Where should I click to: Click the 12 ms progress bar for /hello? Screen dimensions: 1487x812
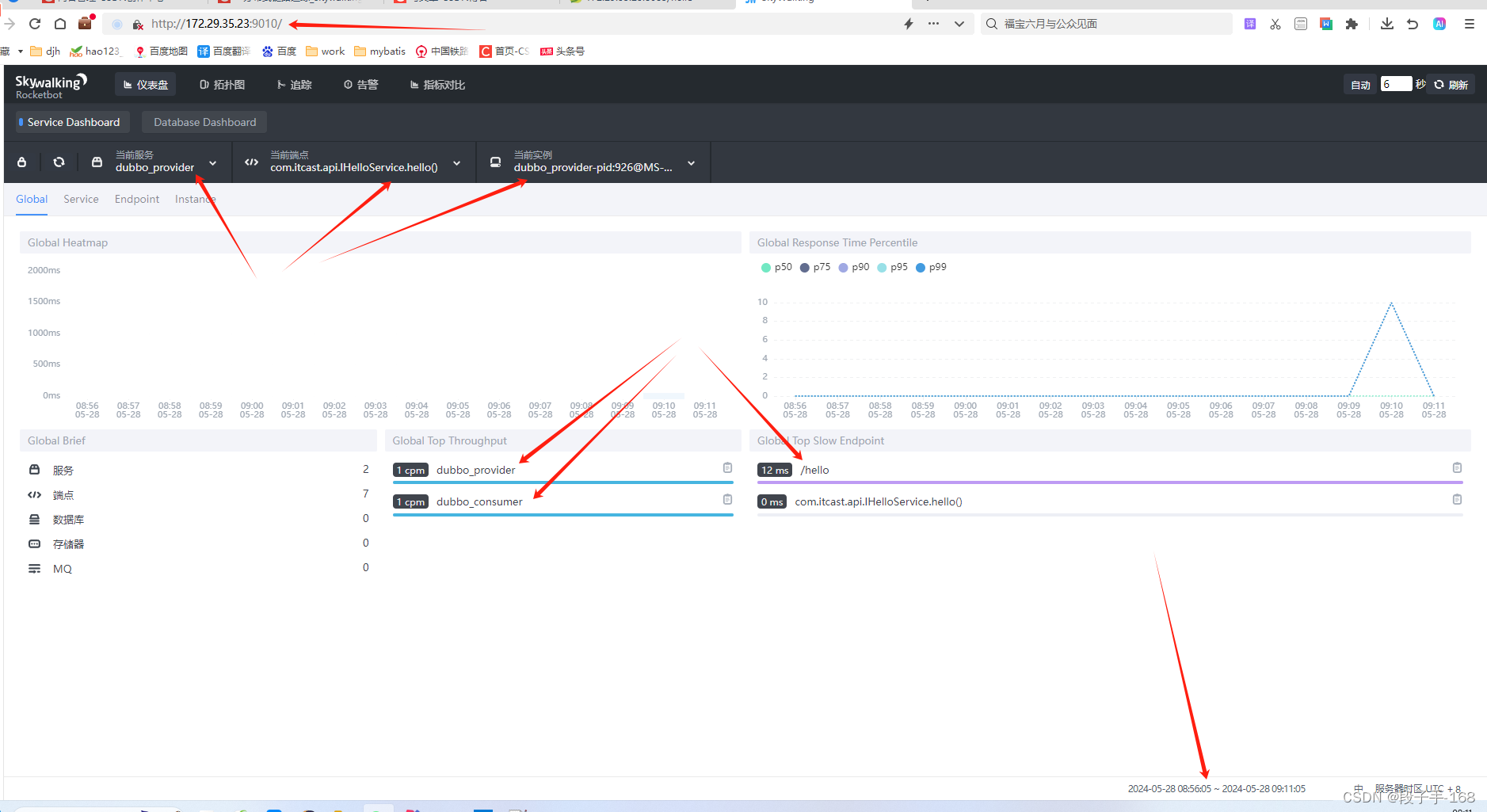(1110, 482)
